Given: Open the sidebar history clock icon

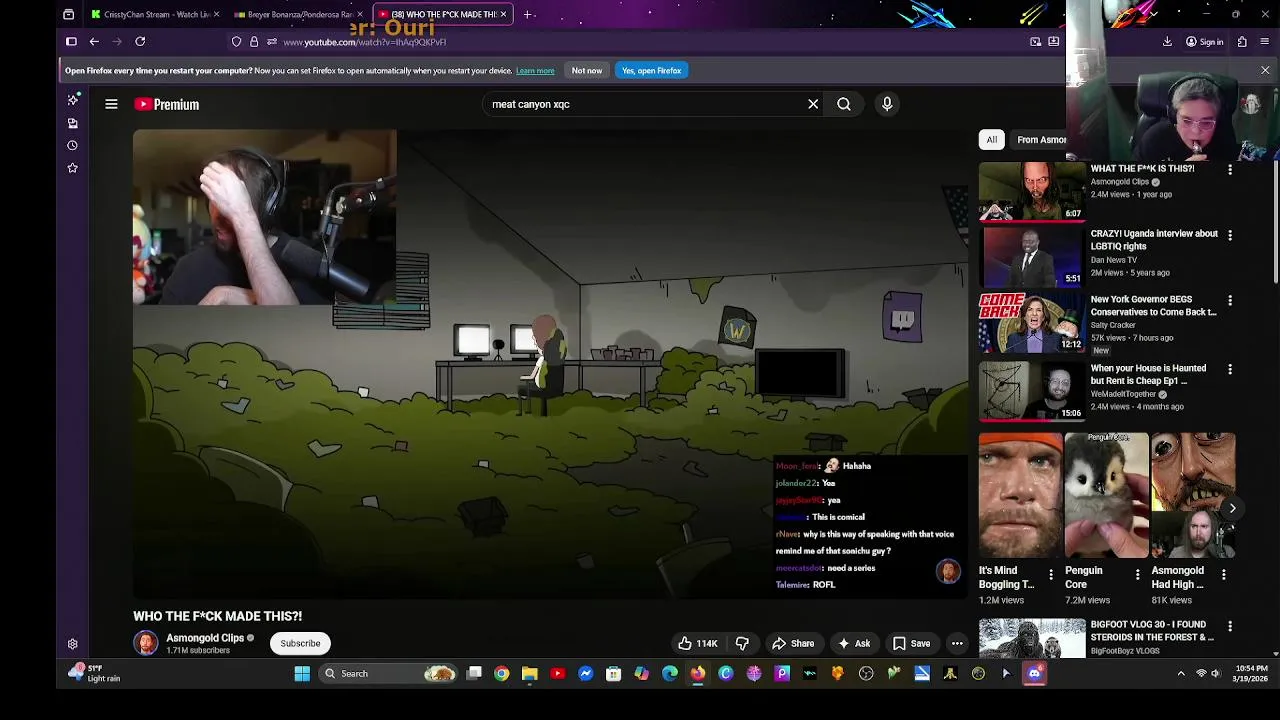Looking at the screenshot, I should click(x=72, y=146).
